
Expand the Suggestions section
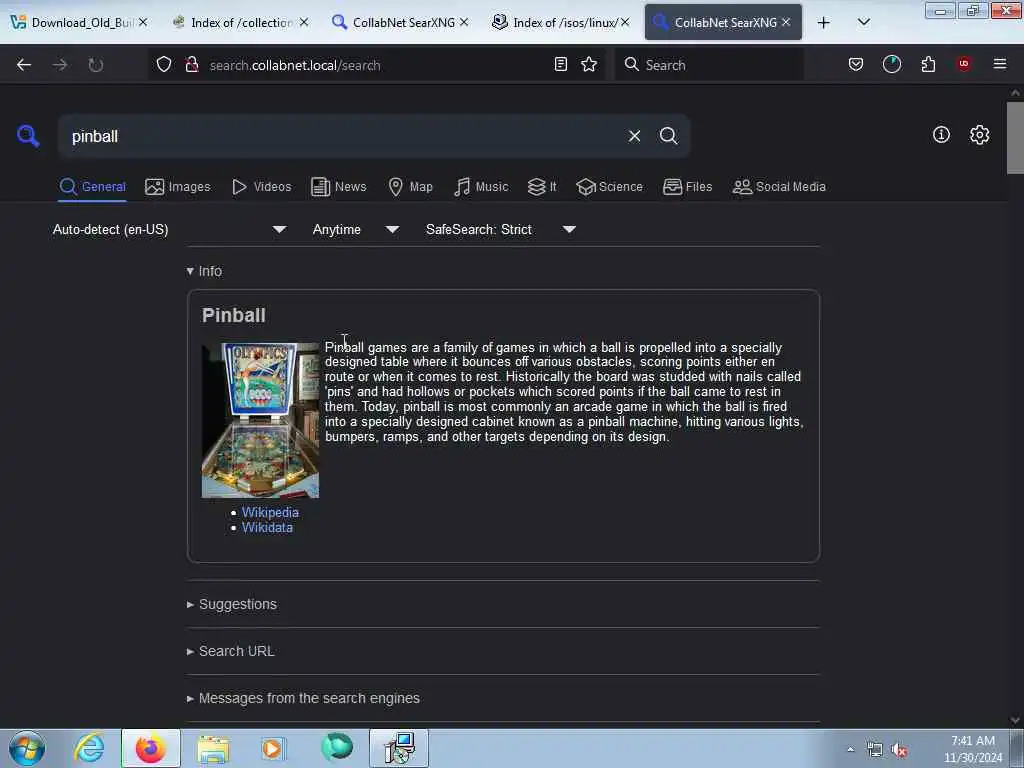[232, 604]
